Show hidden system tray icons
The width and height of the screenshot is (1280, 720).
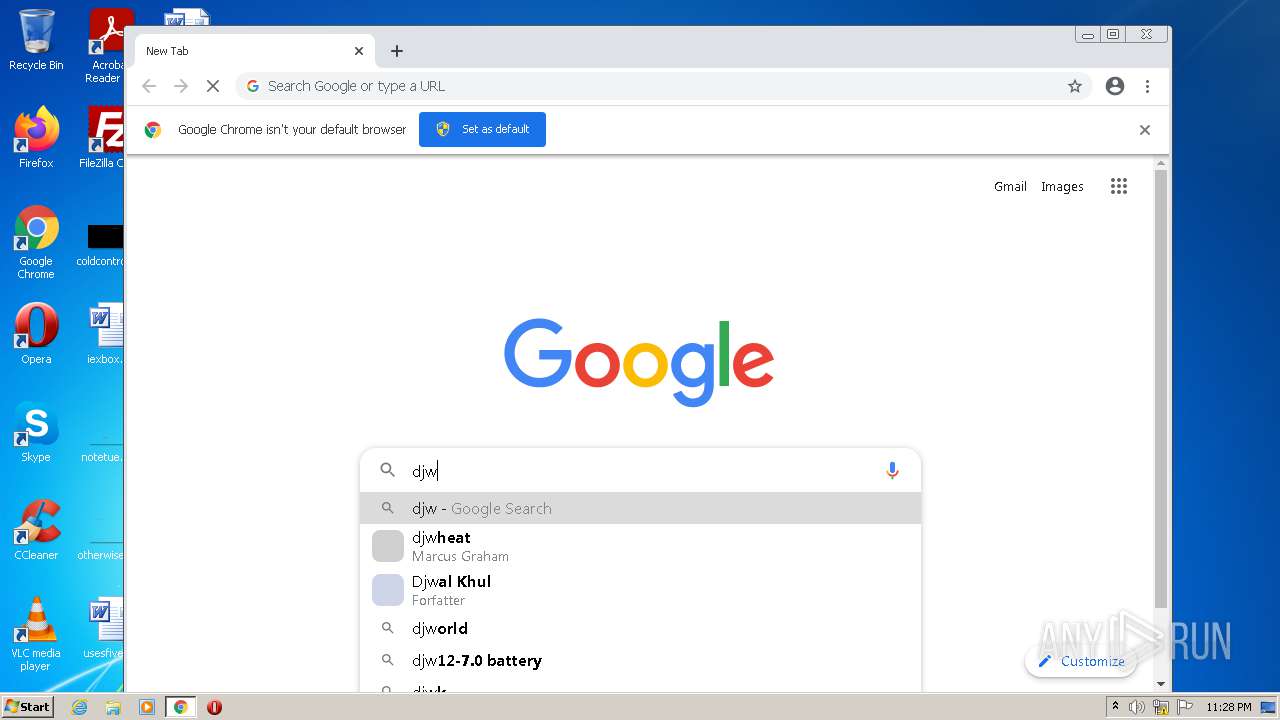[1116, 707]
